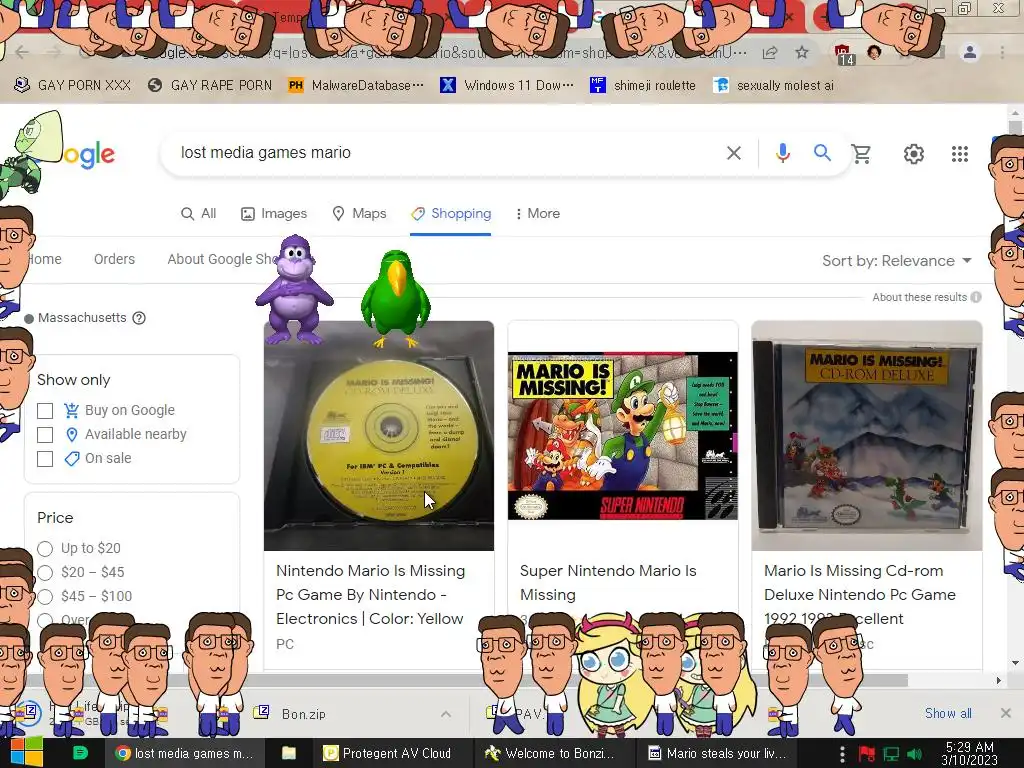Screen dimensions: 1024x768
Task: Open the Sort by: Relevance dropdown
Action: click(x=897, y=261)
